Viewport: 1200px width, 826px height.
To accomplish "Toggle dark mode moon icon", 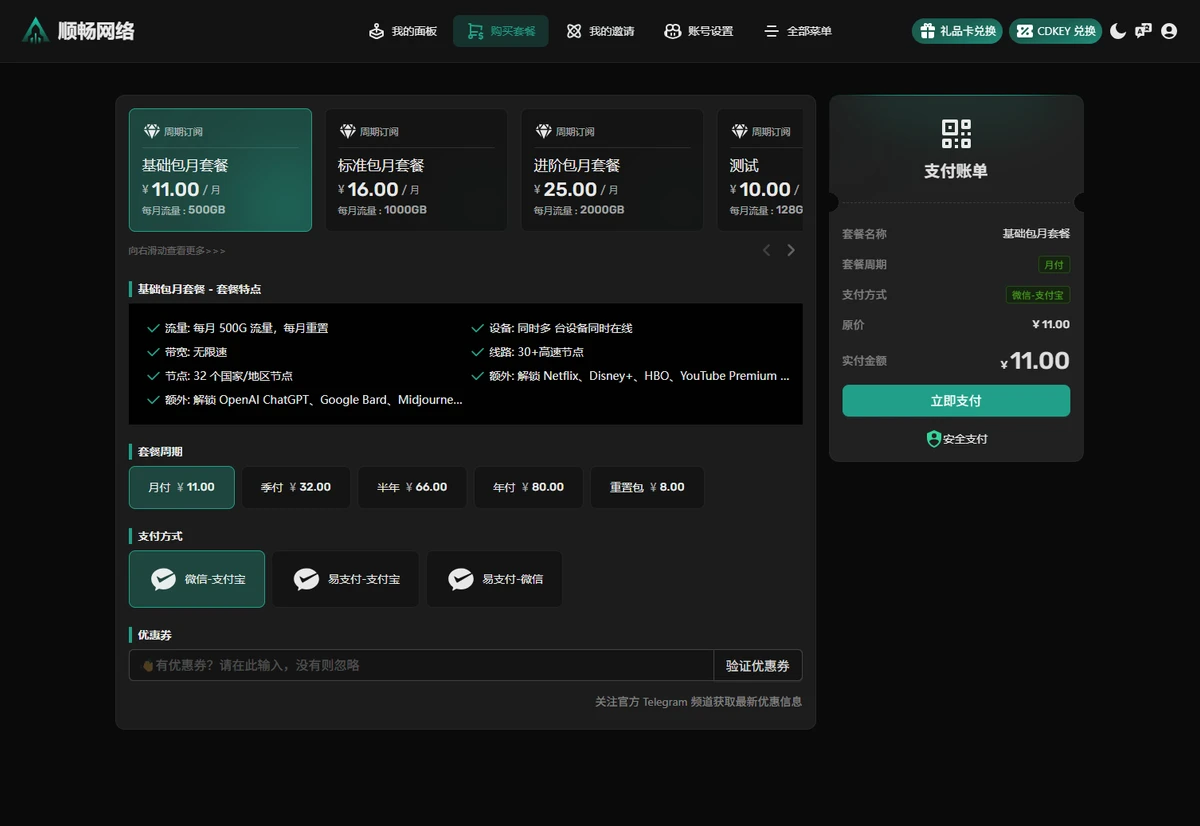I will tap(1118, 31).
